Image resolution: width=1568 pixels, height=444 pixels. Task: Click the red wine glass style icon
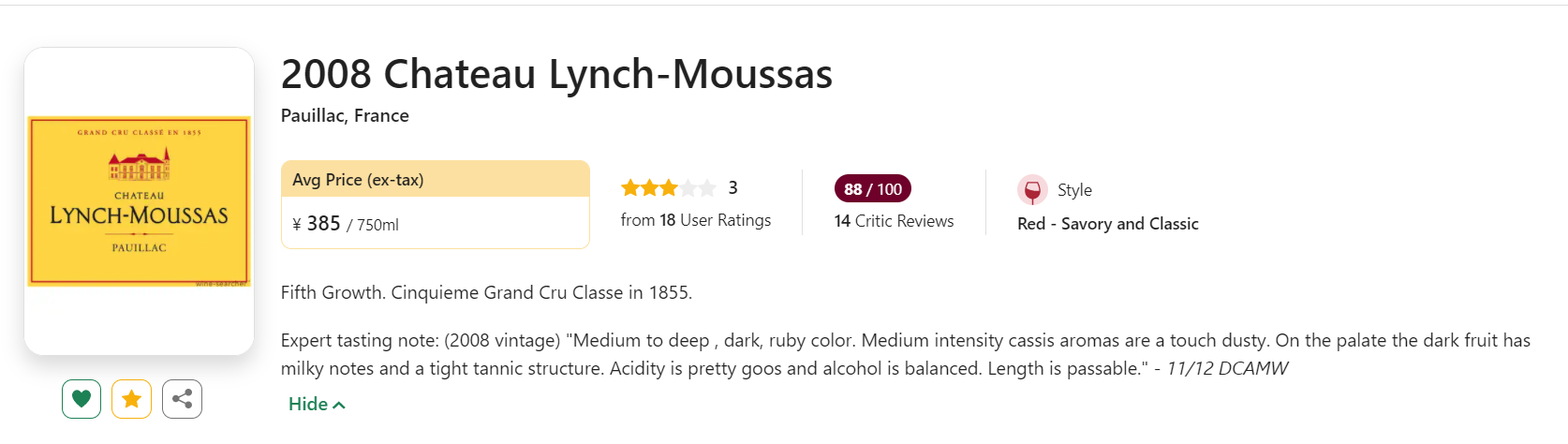[1032, 190]
